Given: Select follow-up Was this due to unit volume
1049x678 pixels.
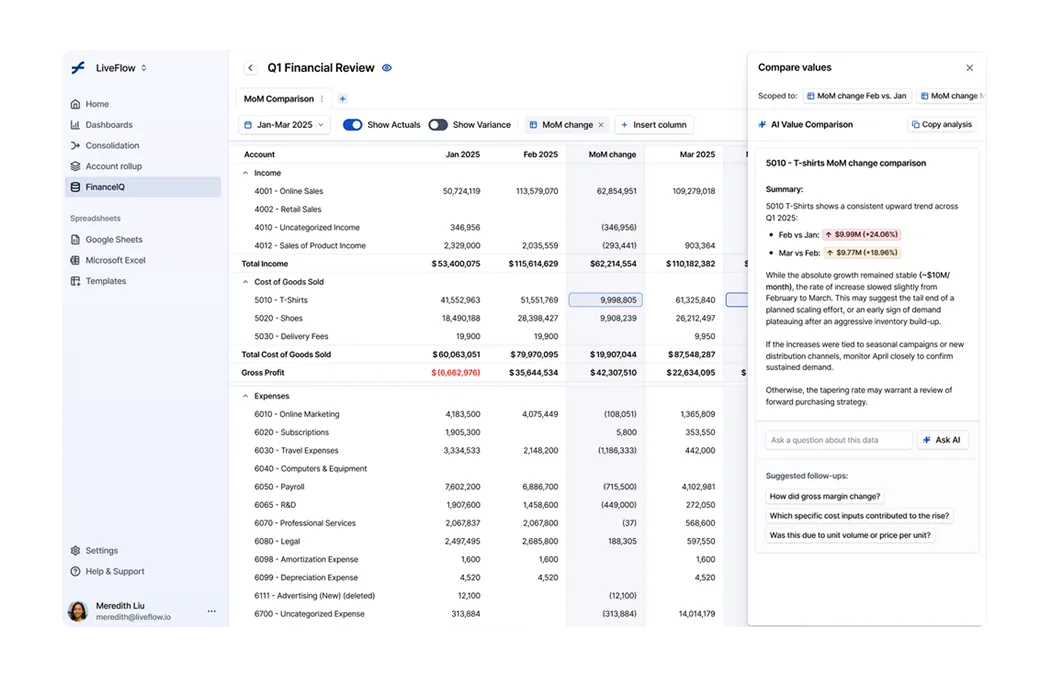Looking at the screenshot, I should tap(850, 535).
